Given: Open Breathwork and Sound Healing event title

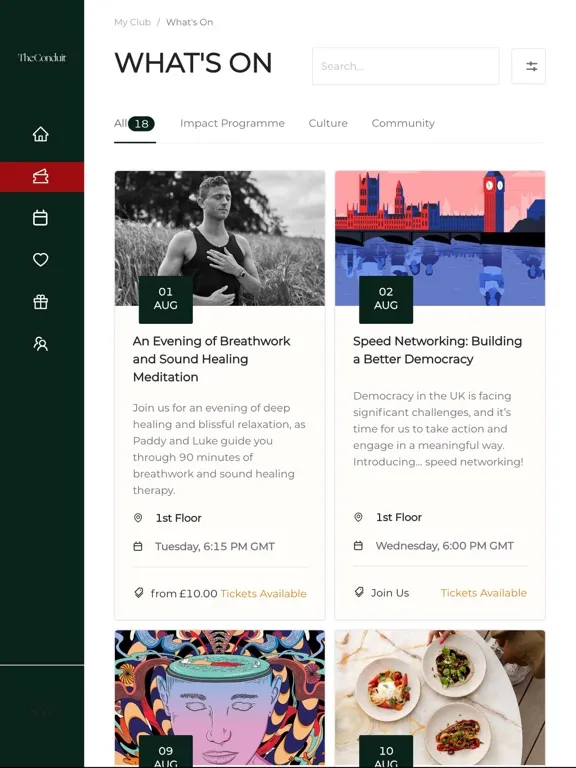Looking at the screenshot, I should [x=212, y=359].
